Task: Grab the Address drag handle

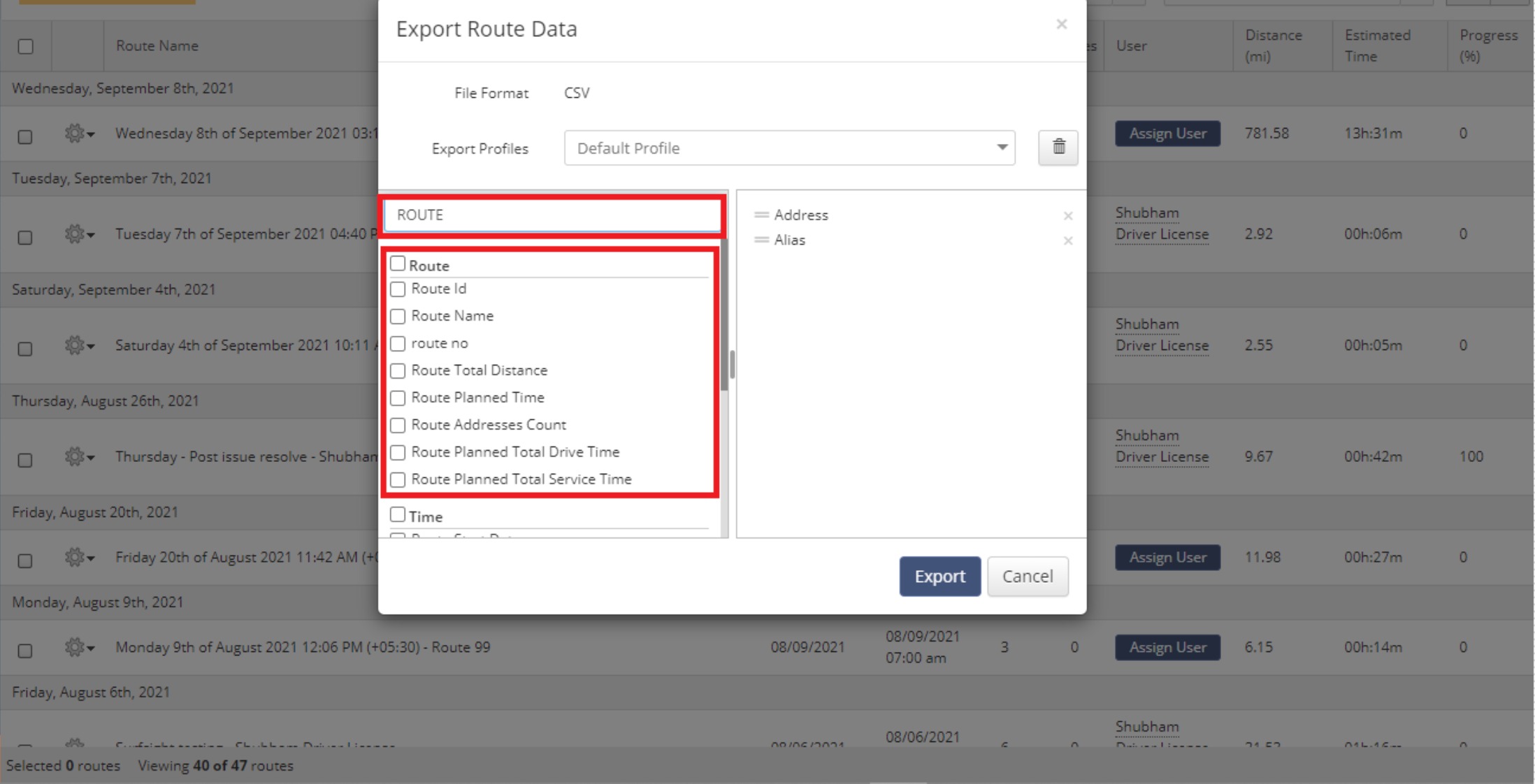Action: click(x=761, y=215)
